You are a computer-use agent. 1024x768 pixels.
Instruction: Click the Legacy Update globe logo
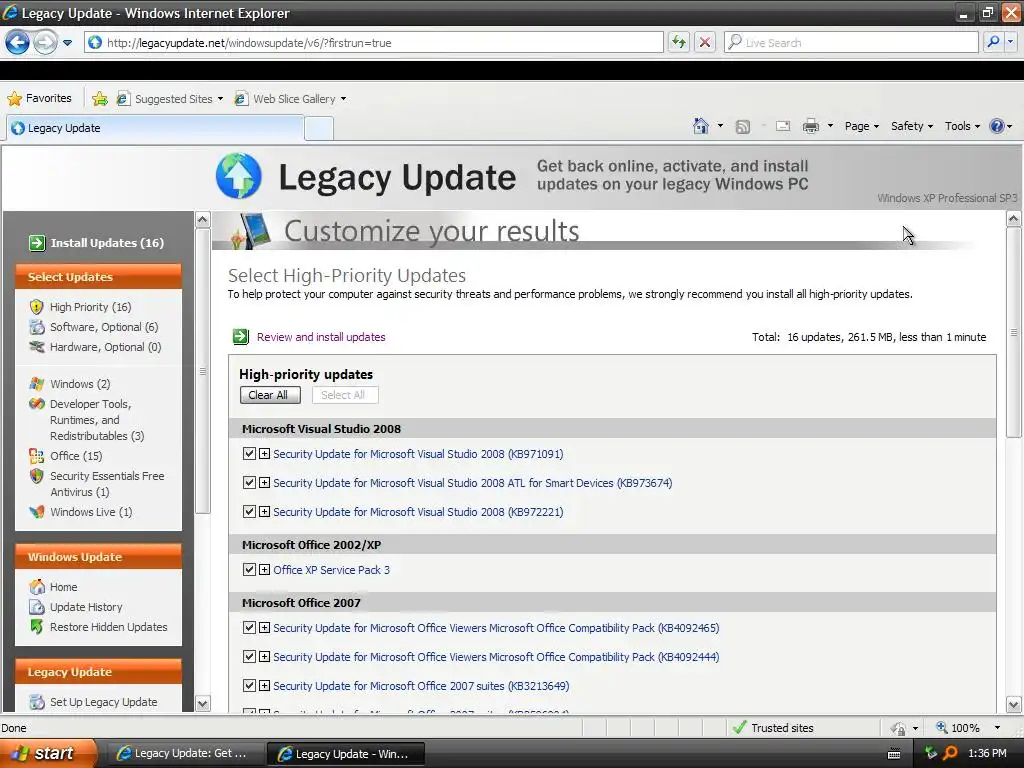(x=239, y=176)
